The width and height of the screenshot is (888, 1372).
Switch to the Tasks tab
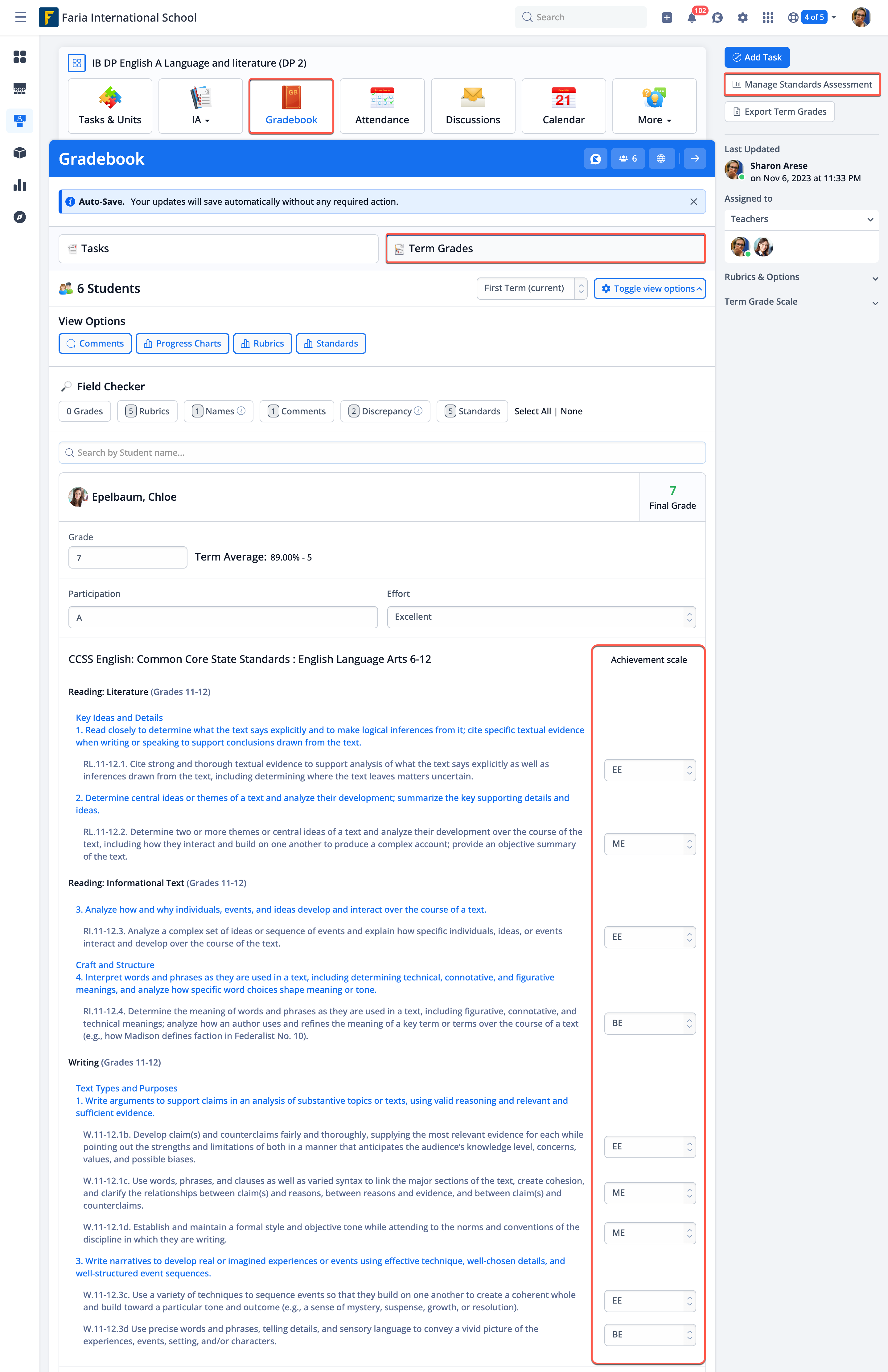pos(218,249)
